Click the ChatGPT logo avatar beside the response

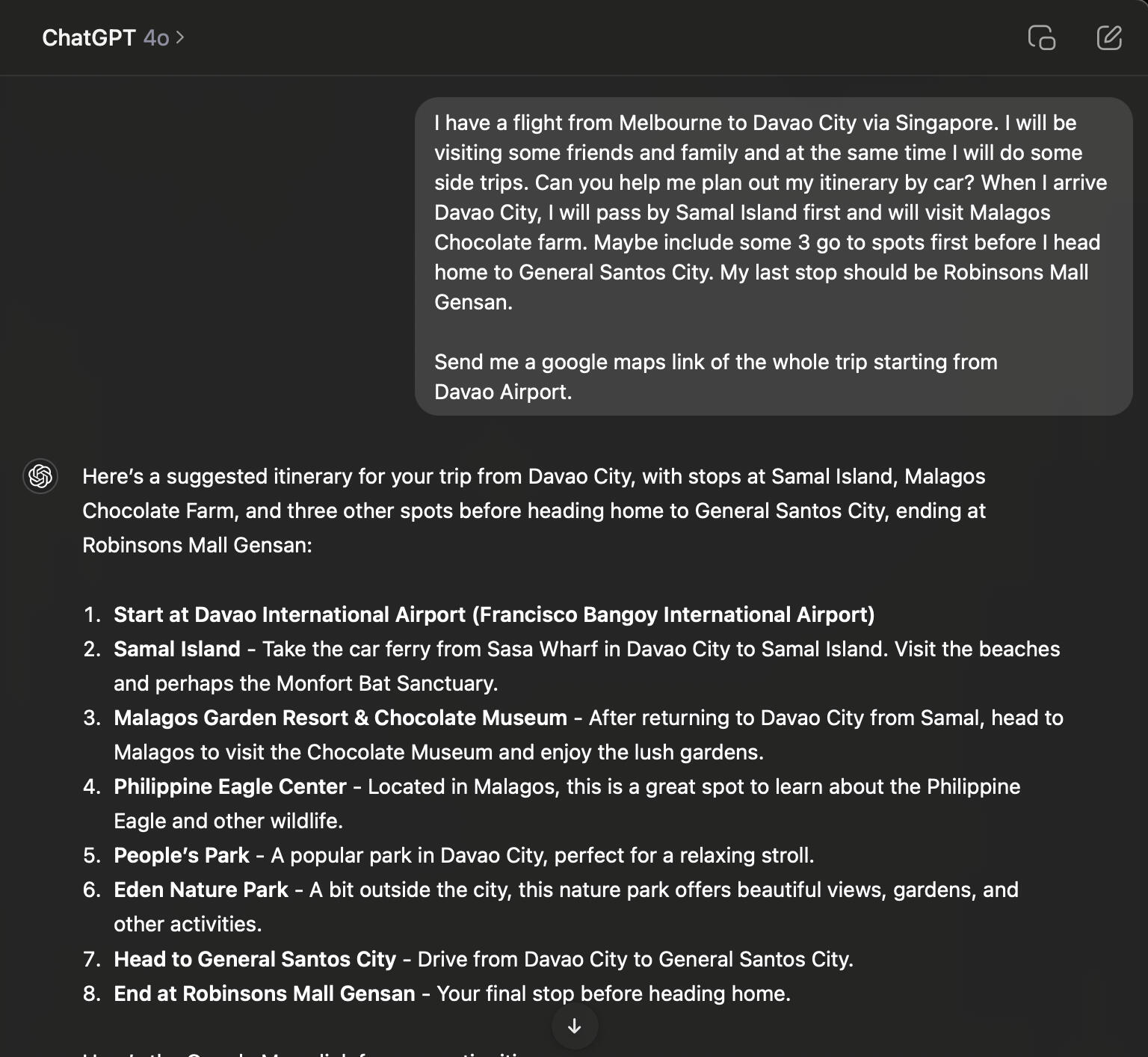tap(40, 476)
